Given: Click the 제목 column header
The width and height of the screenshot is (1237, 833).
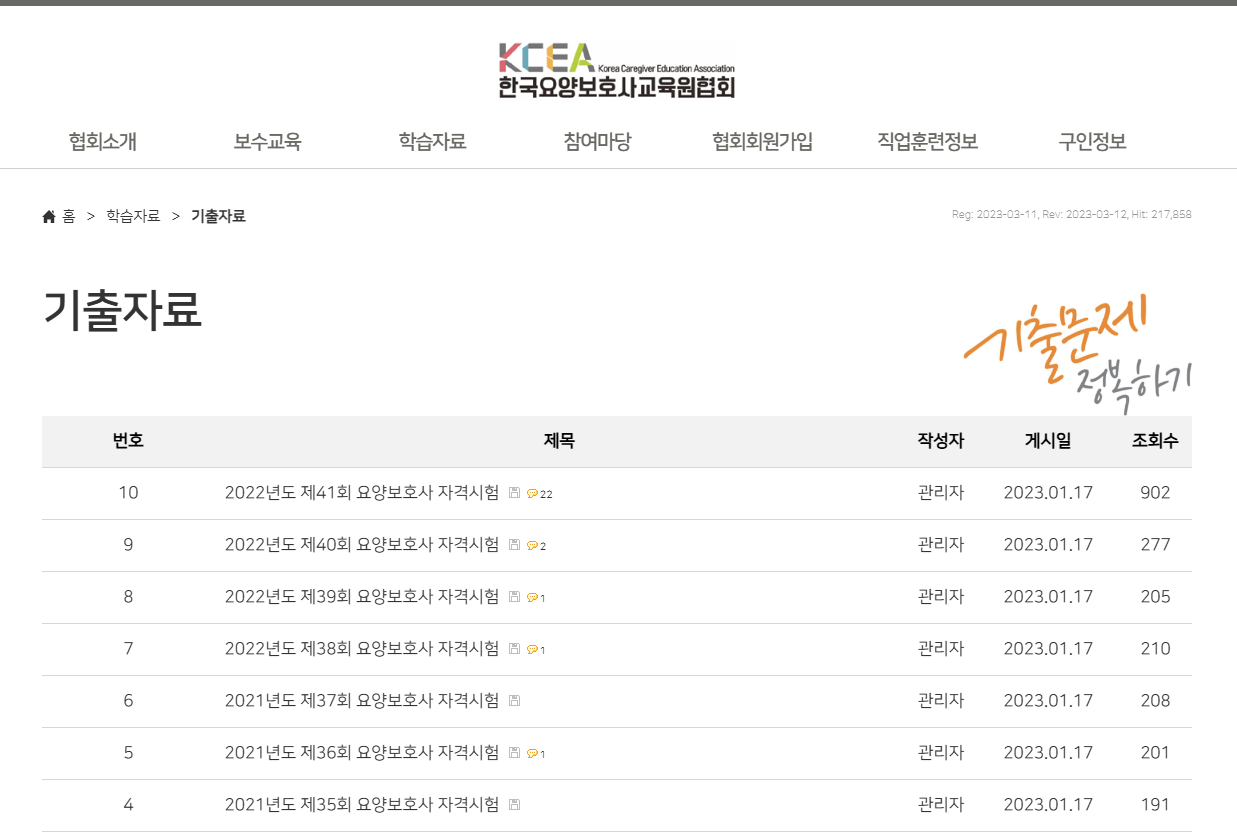Looking at the screenshot, I should (559, 440).
